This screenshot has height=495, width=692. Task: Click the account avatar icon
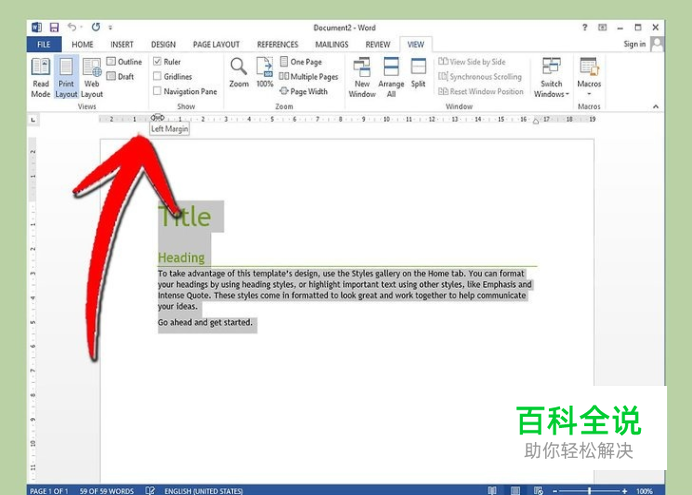(x=657, y=44)
